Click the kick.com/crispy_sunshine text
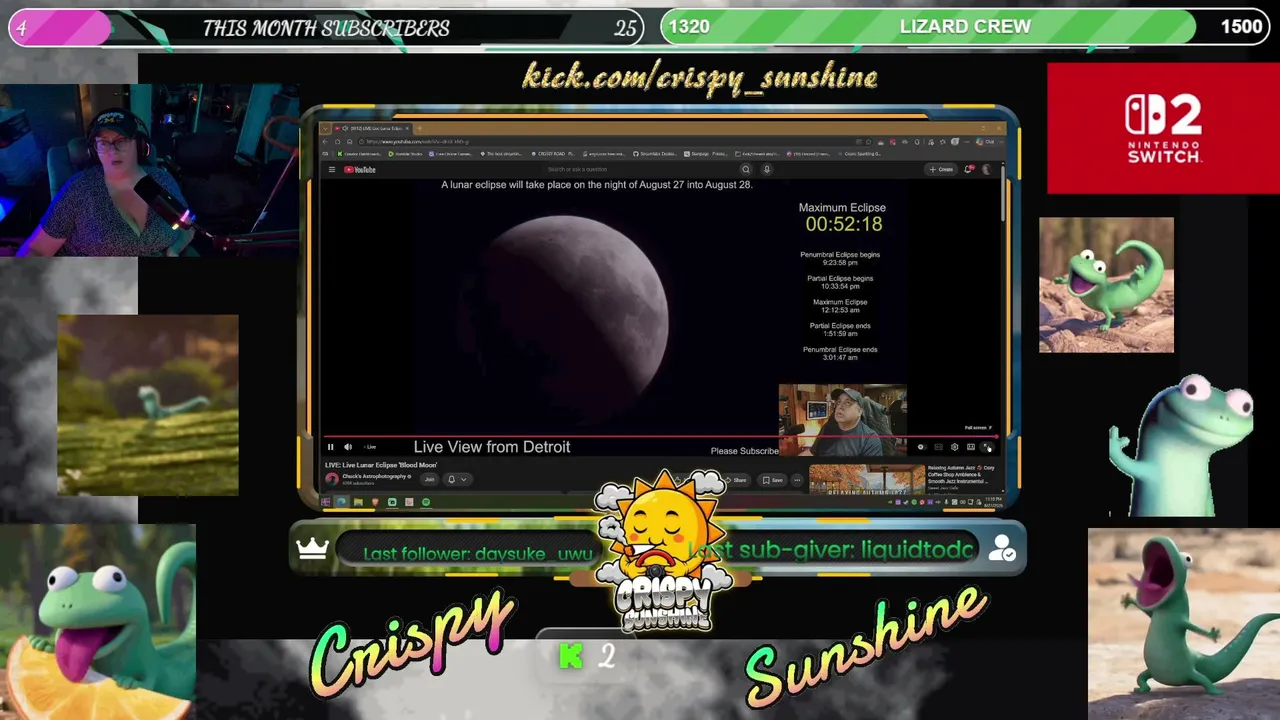The width and height of the screenshot is (1280, 720). click(x=700, y=77)
